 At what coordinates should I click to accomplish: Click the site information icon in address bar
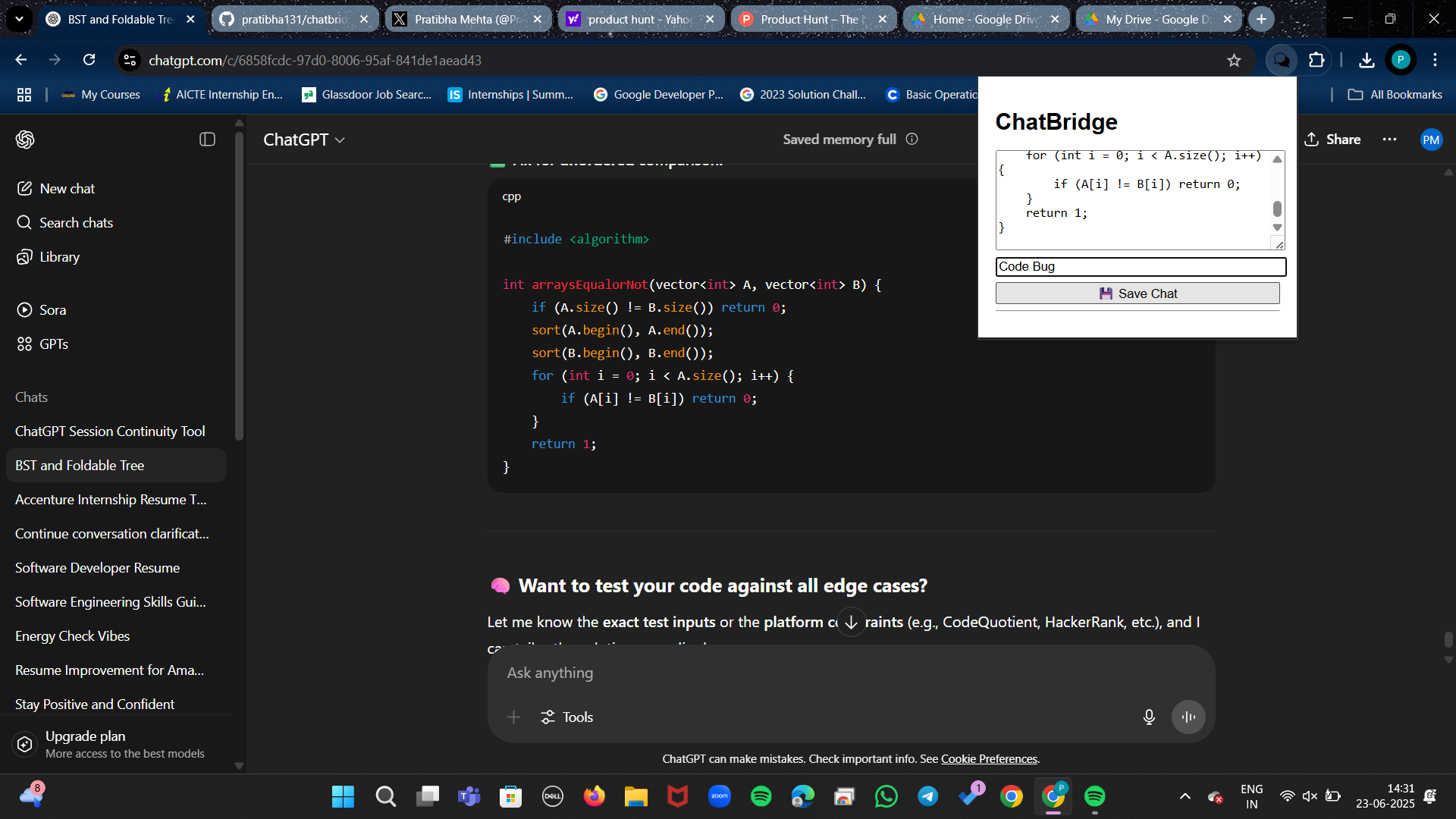click(130, 60)
